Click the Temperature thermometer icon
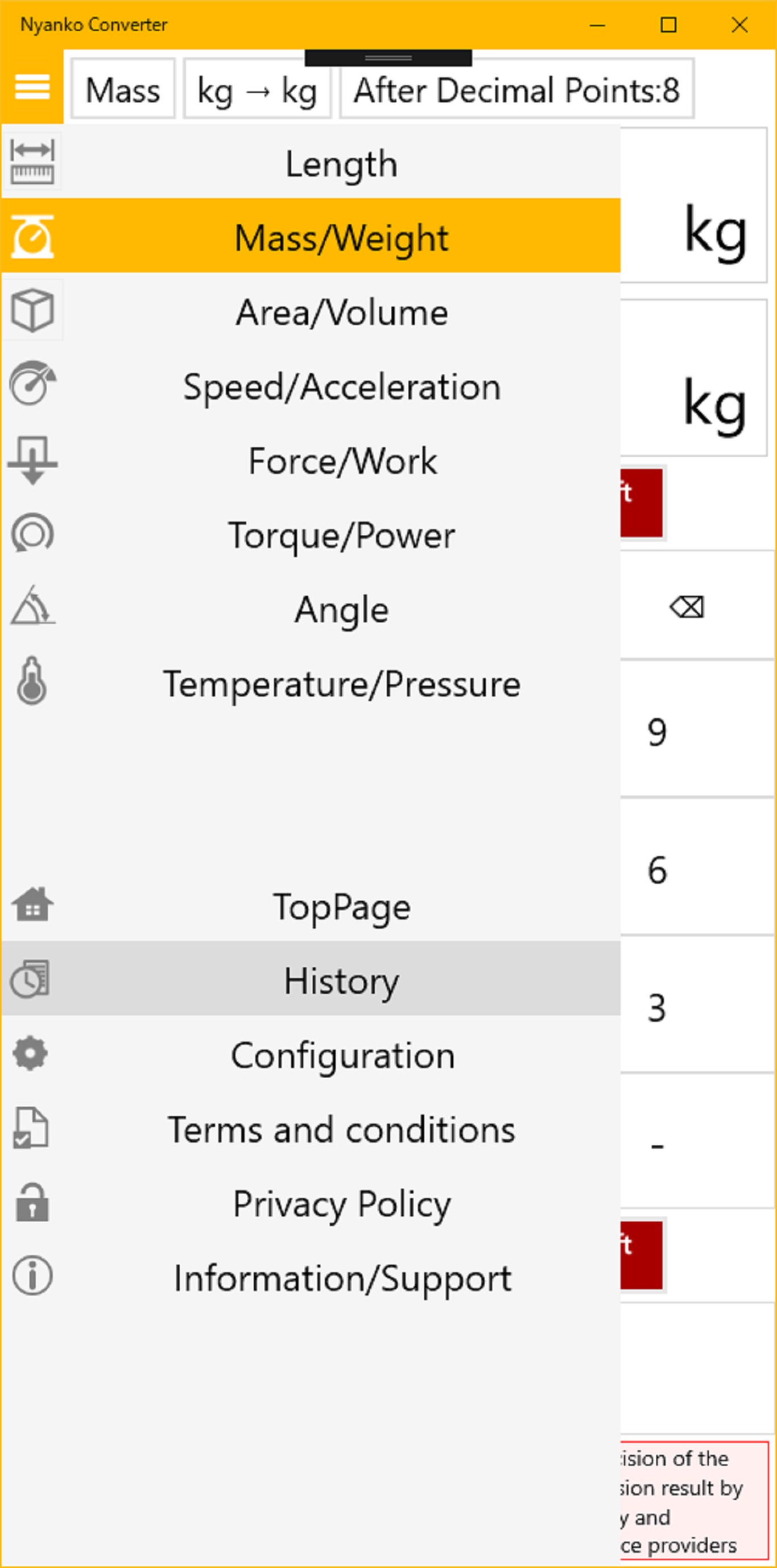777x1568 pixels. (32, 681)
